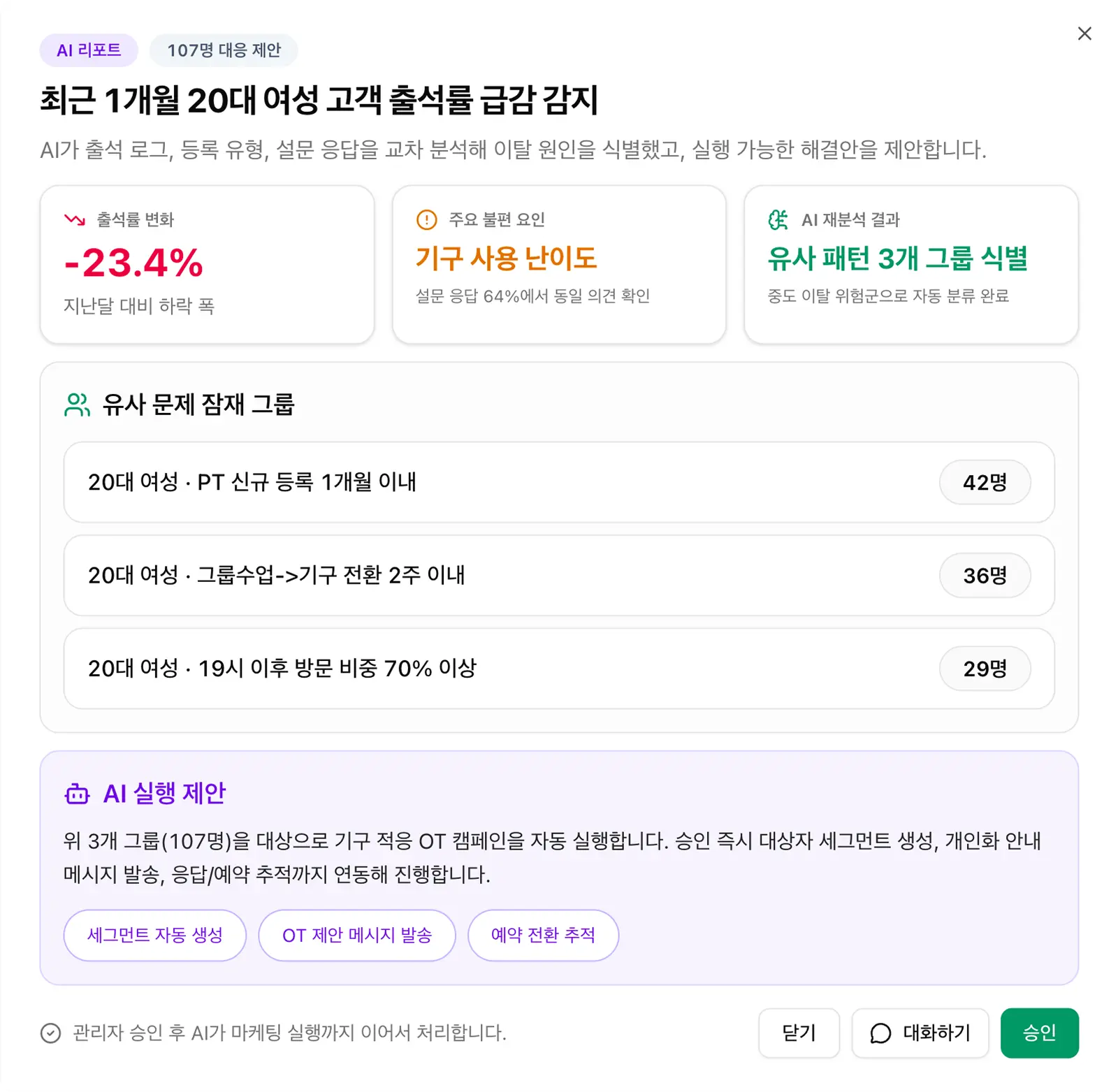
Task: Select the 세그먼트 자동 생성 chip
Action: pyautogui.click(x=154, y=936)
